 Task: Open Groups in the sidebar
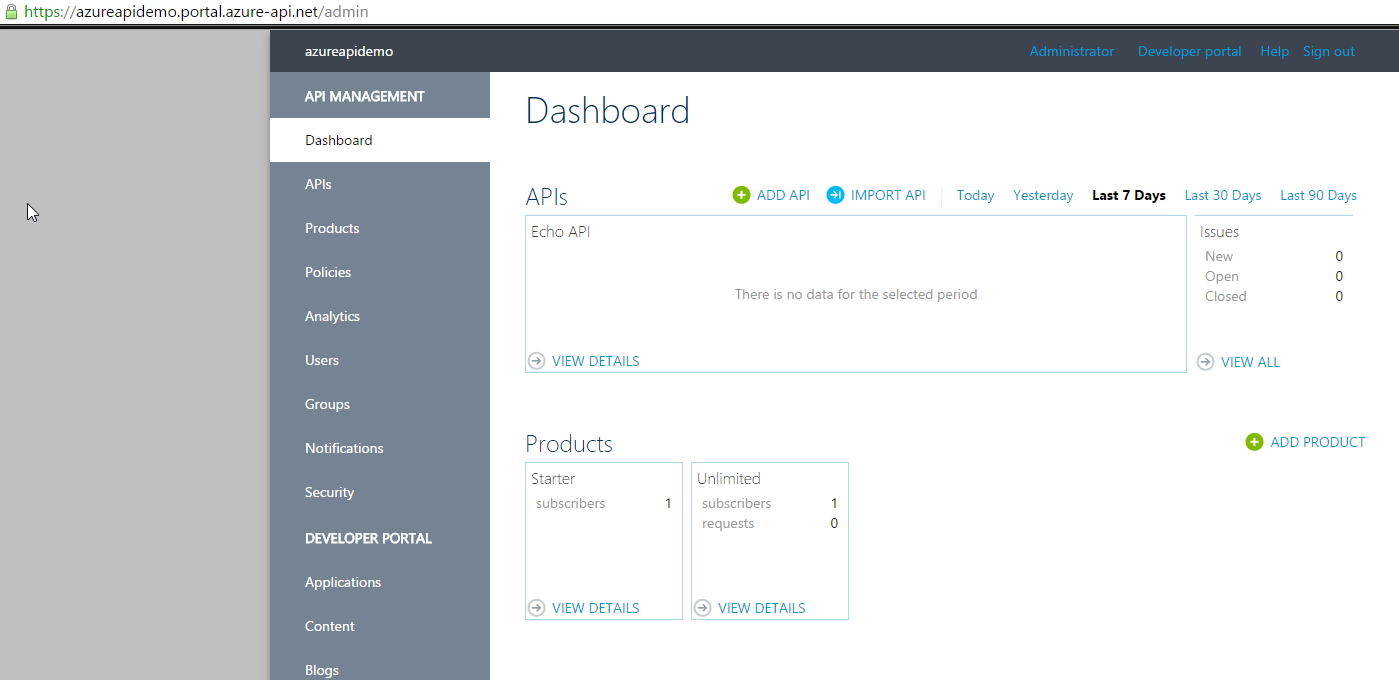click(380, 404)
